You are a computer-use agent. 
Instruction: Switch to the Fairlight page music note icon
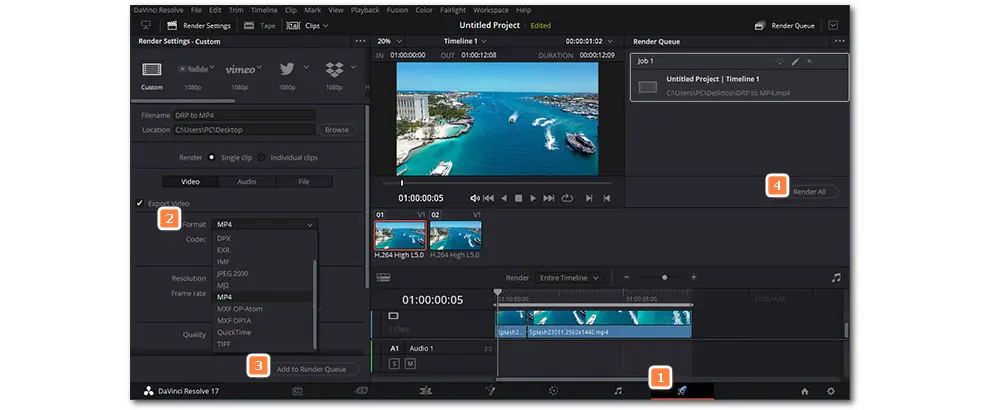(617, 391)
